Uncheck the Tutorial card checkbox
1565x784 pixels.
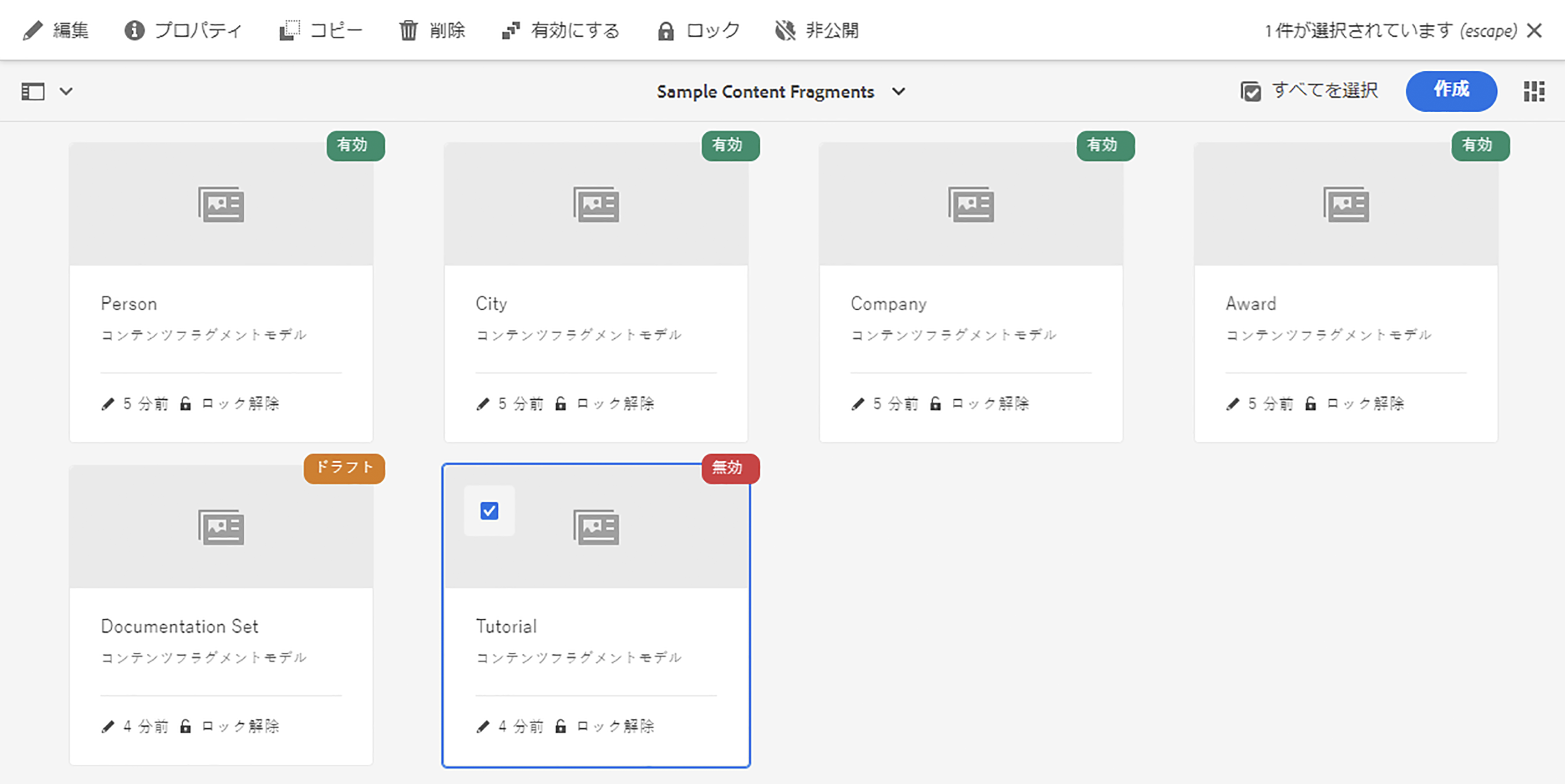489,511
